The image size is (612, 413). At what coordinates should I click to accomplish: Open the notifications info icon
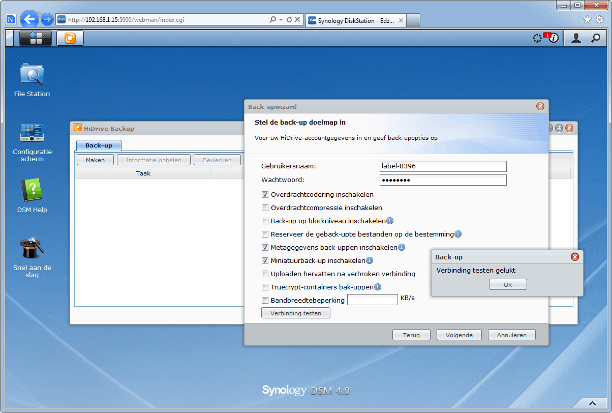tap(553, 38)
